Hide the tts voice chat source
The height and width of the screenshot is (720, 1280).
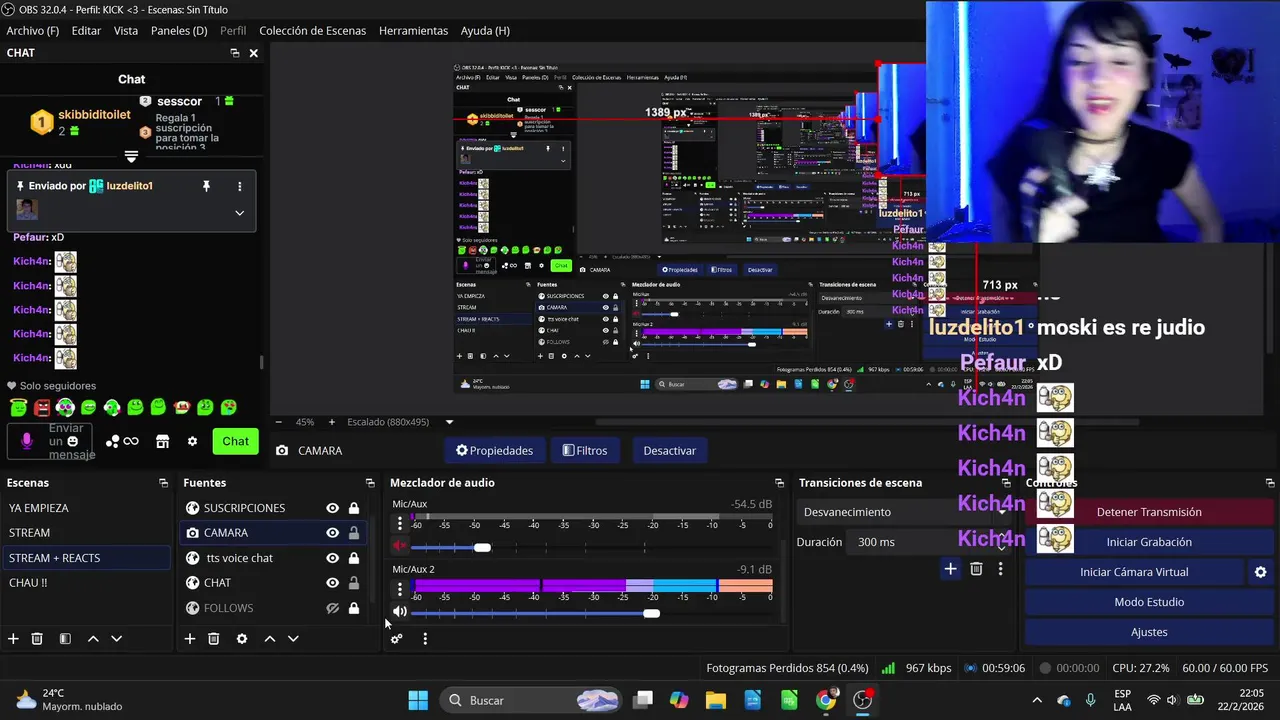click(x=332, y=558)
